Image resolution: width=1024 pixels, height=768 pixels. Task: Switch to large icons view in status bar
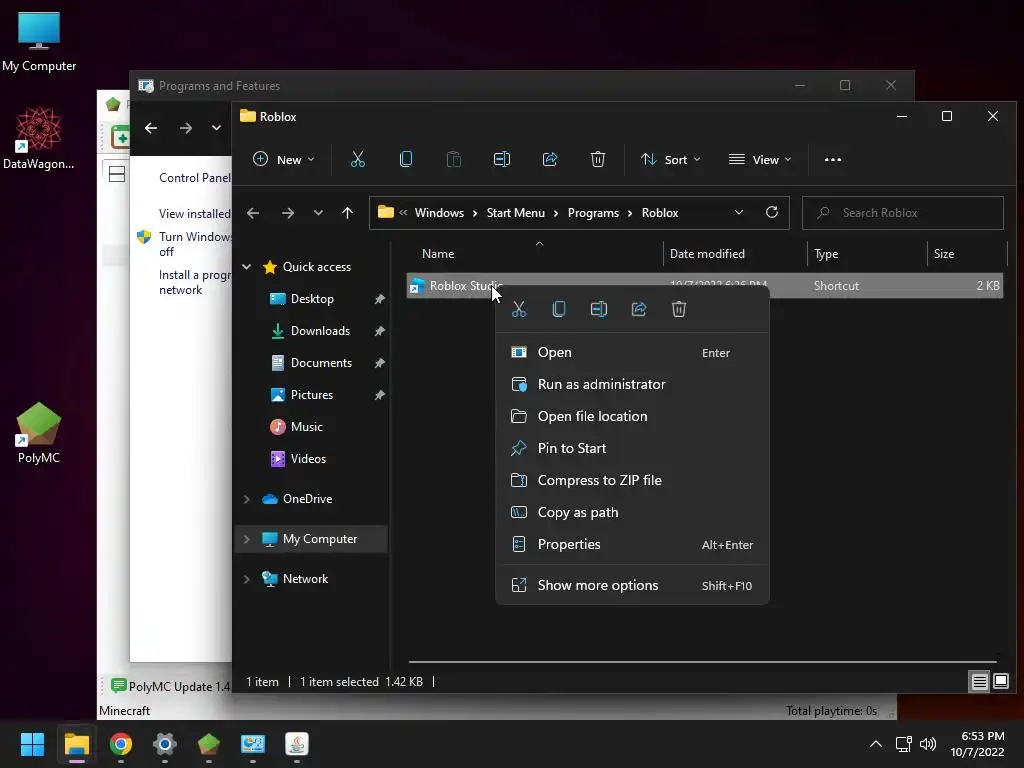click(x=1000, y=682)
